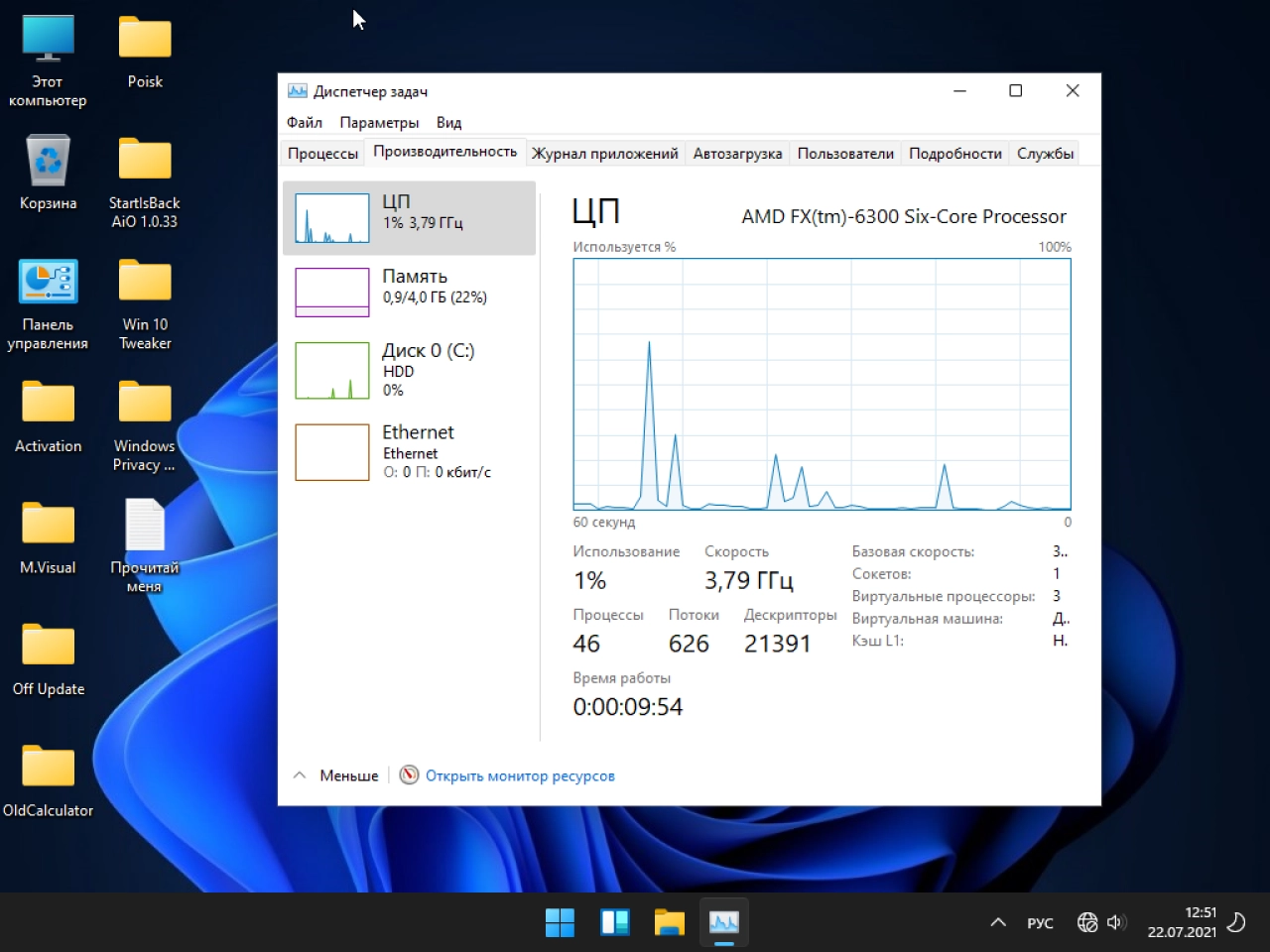This screenshot has height=952, width=1270.
Task: Click the Task Manager title bar icon
Action: click(297, 91)
